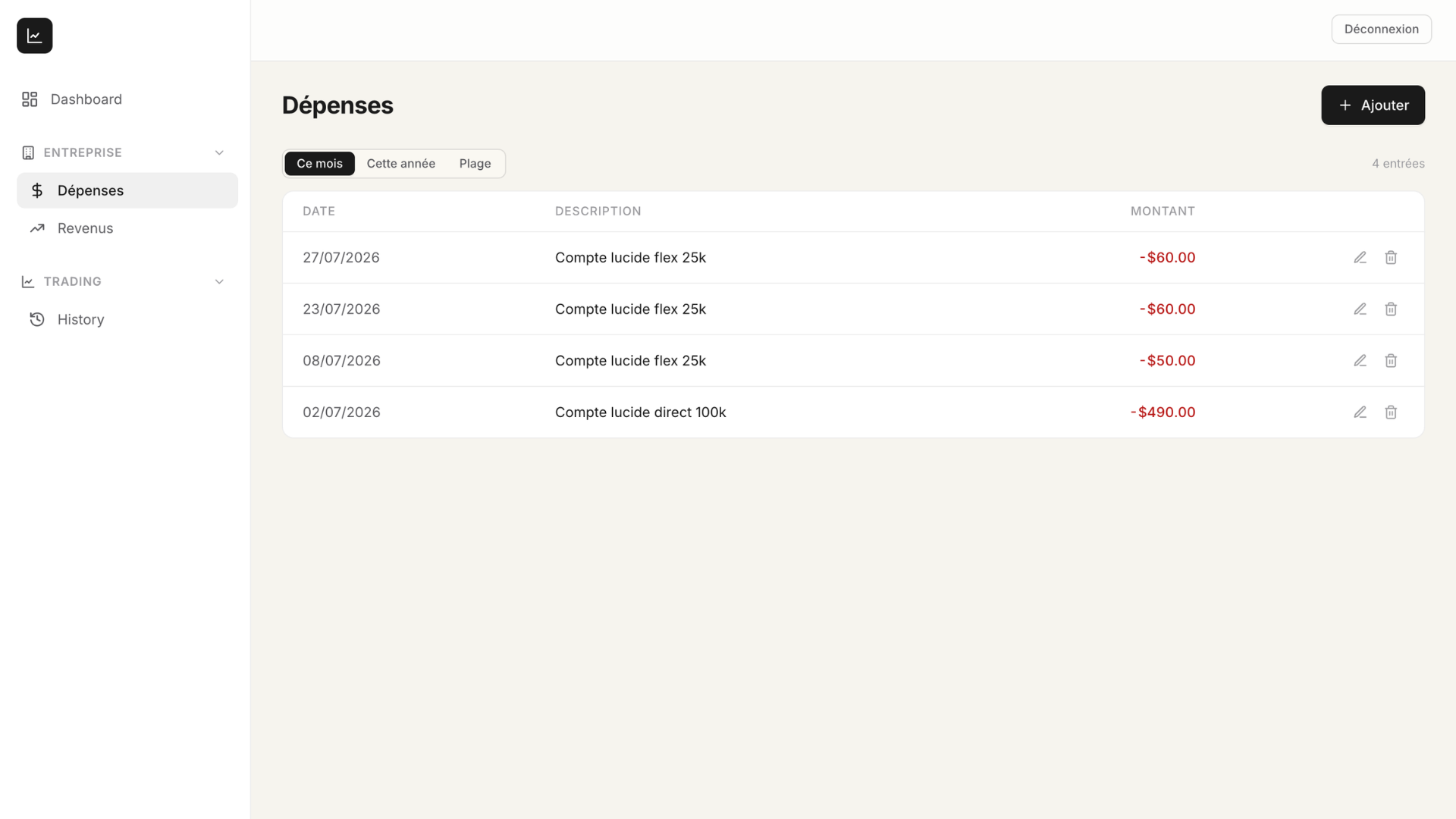1456x819 pixels.
Task: Click the date 27/07/2026
Action: pyautogui.click(x=341, y=258)
